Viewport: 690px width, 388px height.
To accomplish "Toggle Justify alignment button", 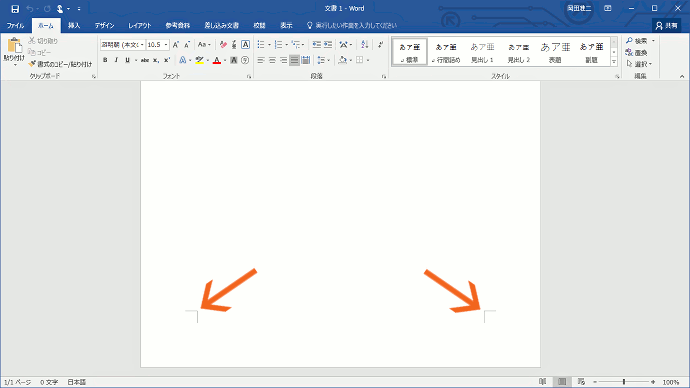I will pyautogui.click(x=294, y=60).
